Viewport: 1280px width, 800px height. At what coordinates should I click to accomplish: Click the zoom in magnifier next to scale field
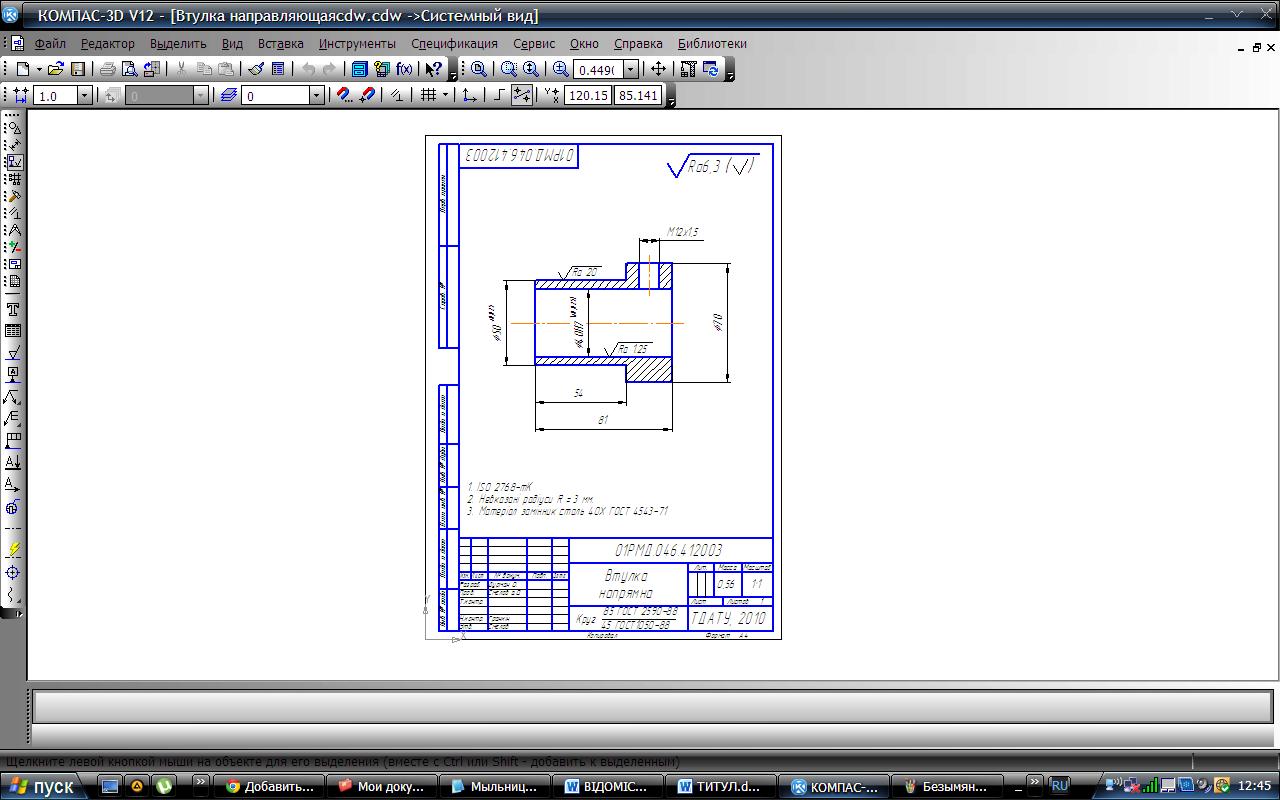pos(561,69)
